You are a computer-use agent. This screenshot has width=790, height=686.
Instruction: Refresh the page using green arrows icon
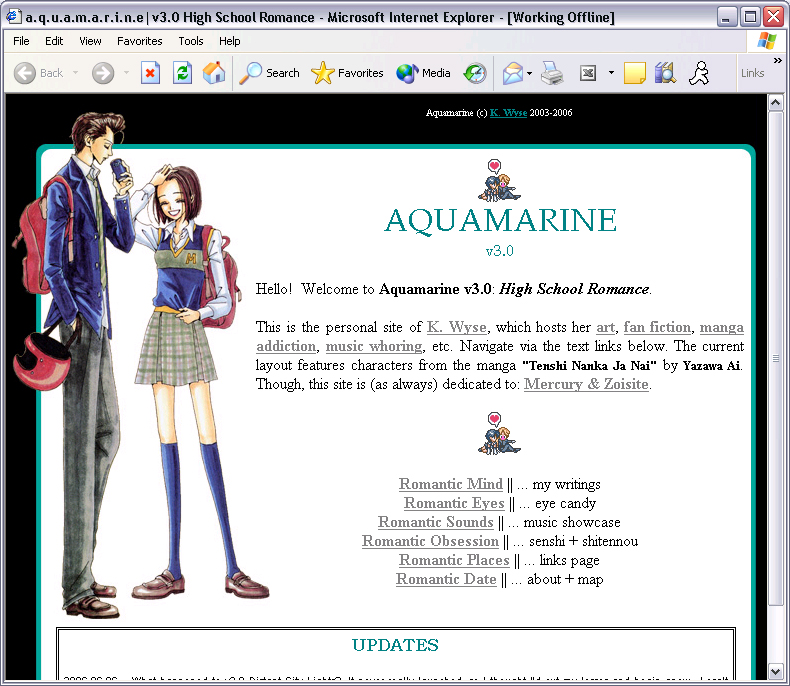[182, 74]
